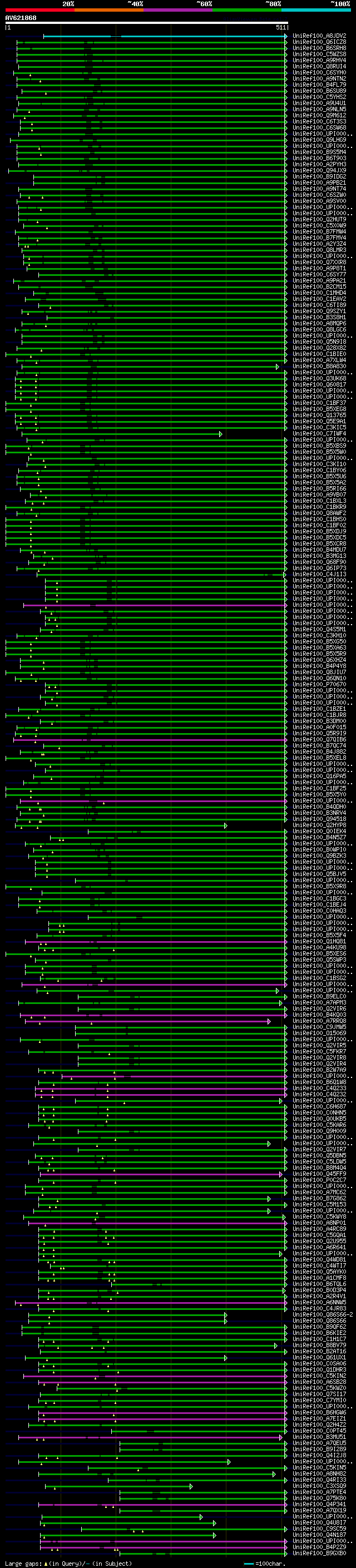Screen dimensions: 356x1568
Task: Select hit UniRef100_B0WPI0
Action: click(319, 849)
